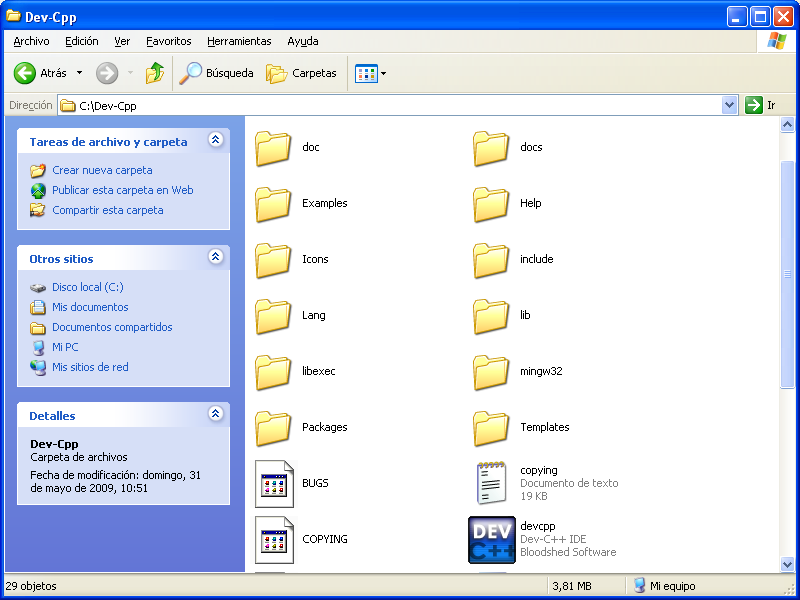Select the Templates folder icon
Screen dimensions: 800x600
(491, 429)
